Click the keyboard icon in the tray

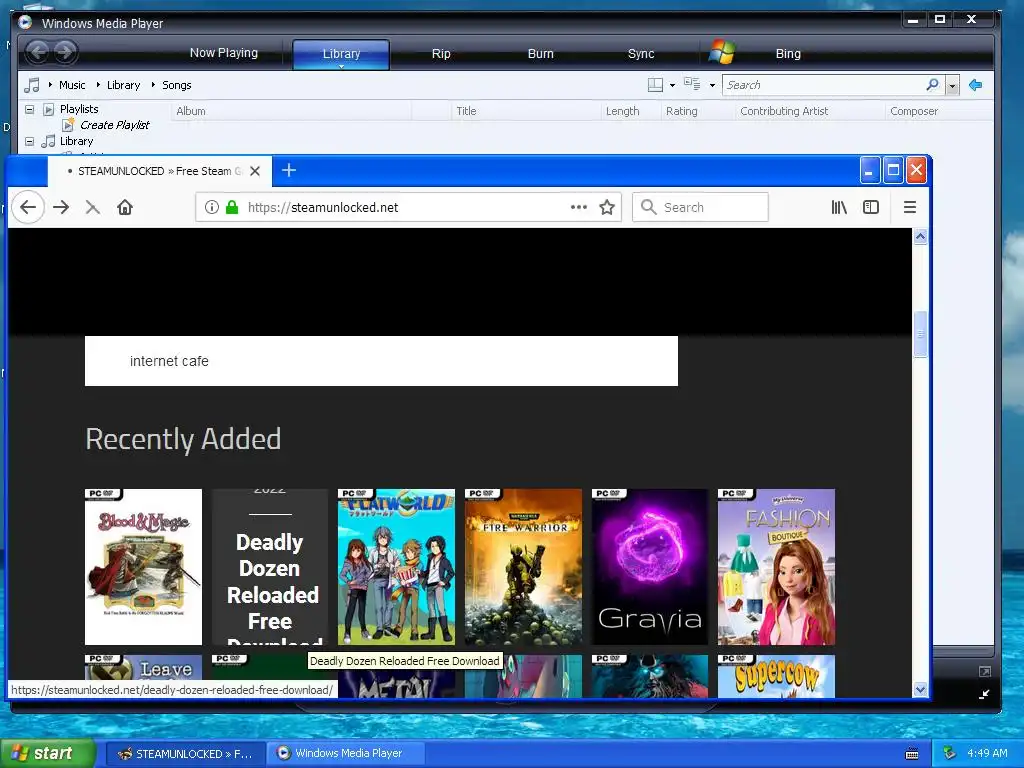coord(912,754)
